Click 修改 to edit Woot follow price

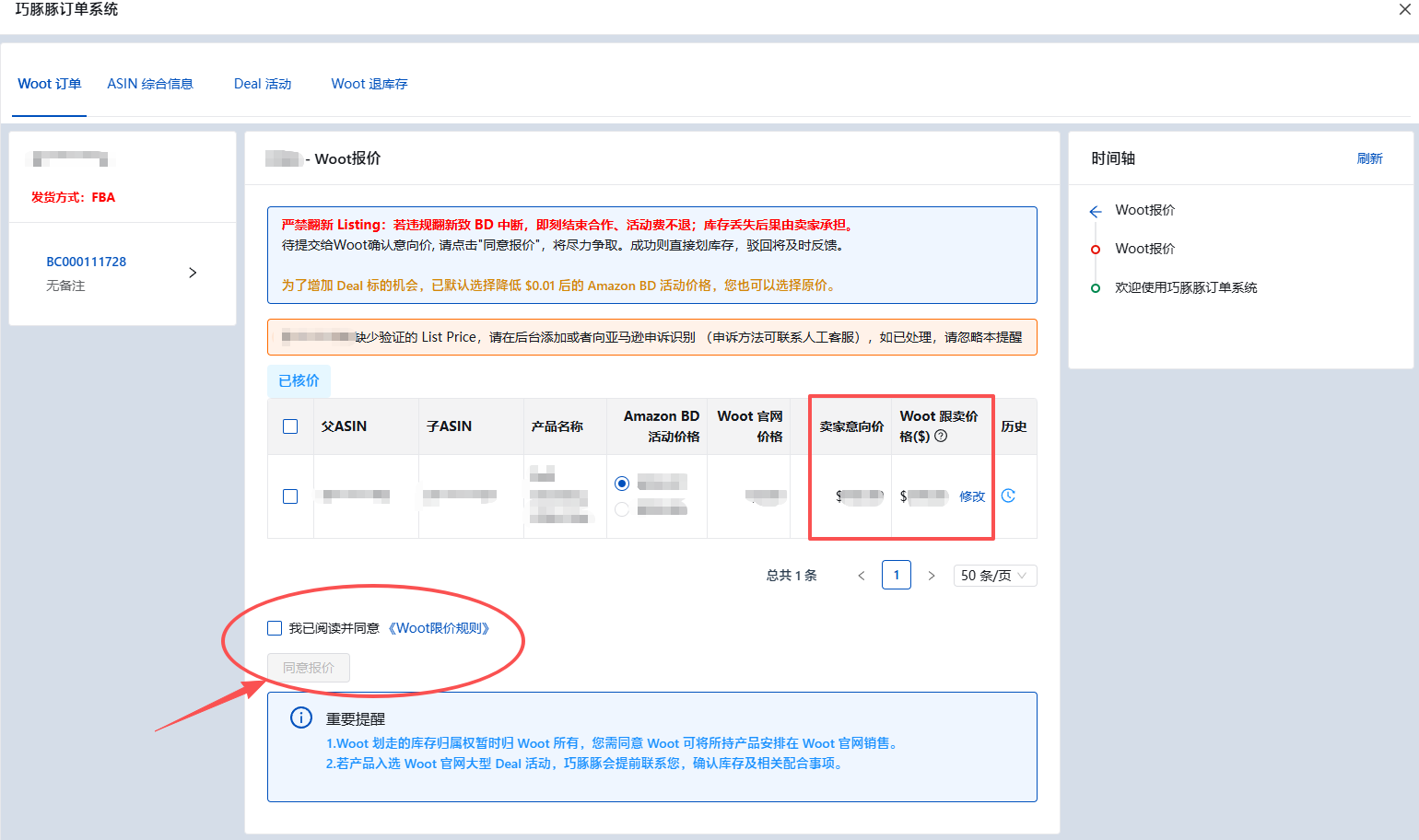click(x=972, y=496)
